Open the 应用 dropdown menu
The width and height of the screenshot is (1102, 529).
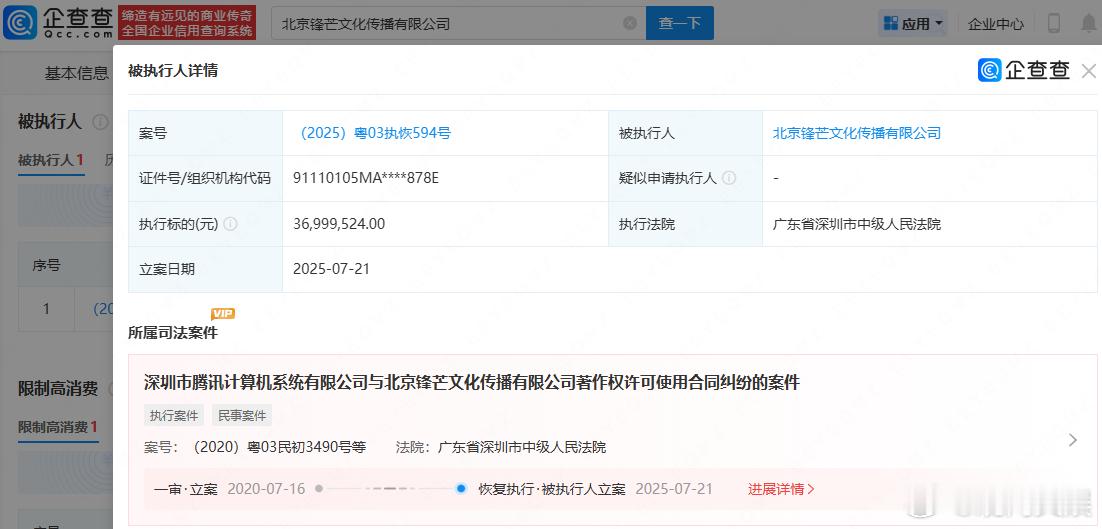click(x=913, y=23)
